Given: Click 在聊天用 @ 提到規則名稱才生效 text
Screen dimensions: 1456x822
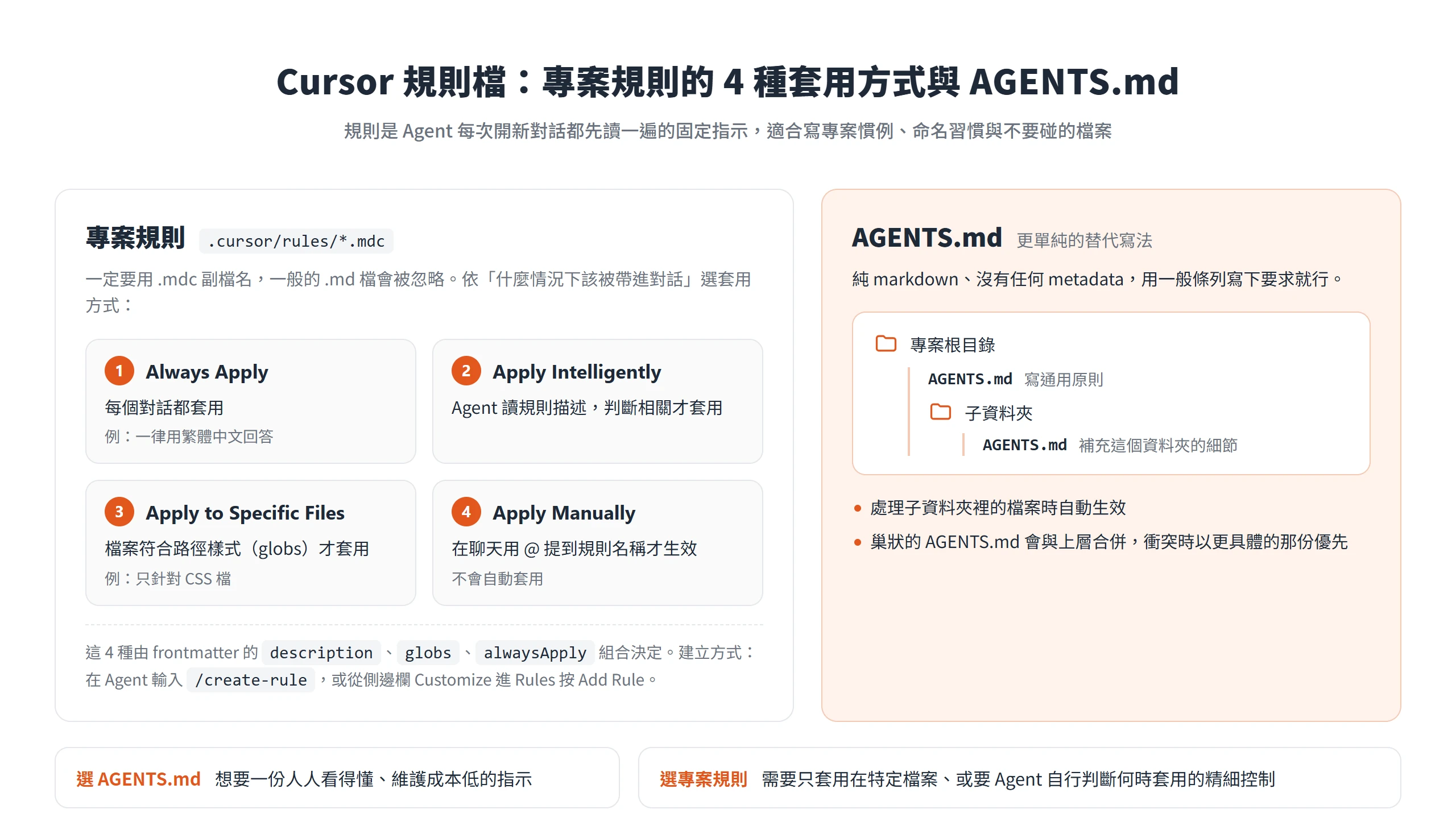Looking at the screenshot, I should pos(574,549).
